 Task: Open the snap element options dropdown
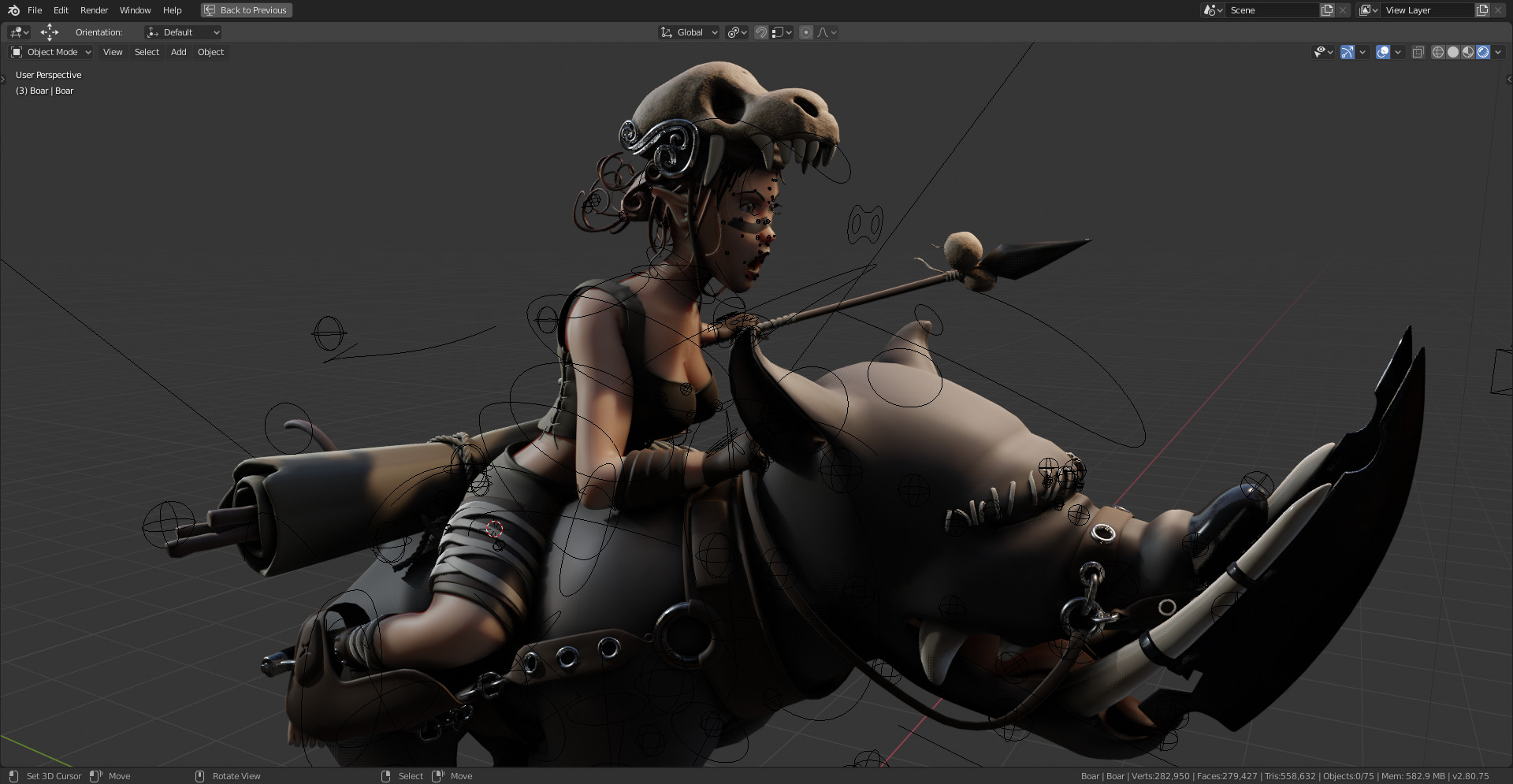click(x=782, y=32)
